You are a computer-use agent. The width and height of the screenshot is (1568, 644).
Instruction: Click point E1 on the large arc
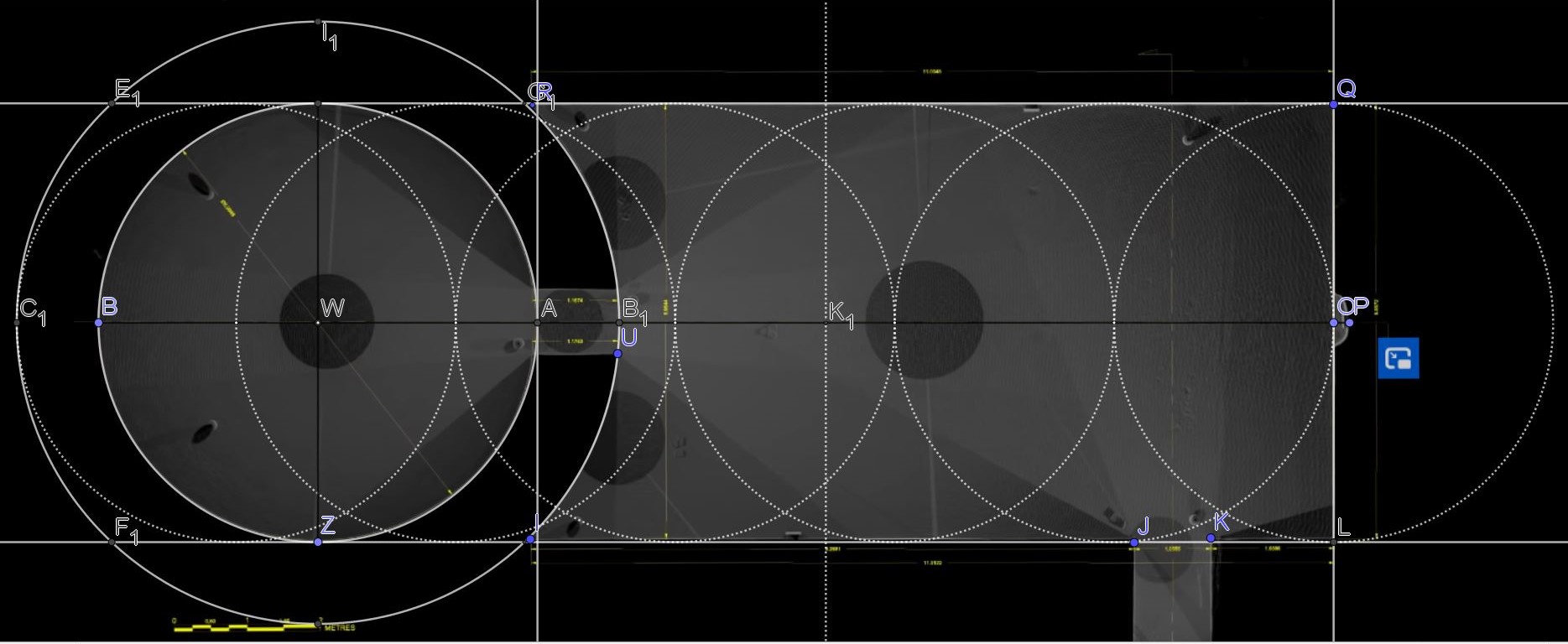[112, 104]
